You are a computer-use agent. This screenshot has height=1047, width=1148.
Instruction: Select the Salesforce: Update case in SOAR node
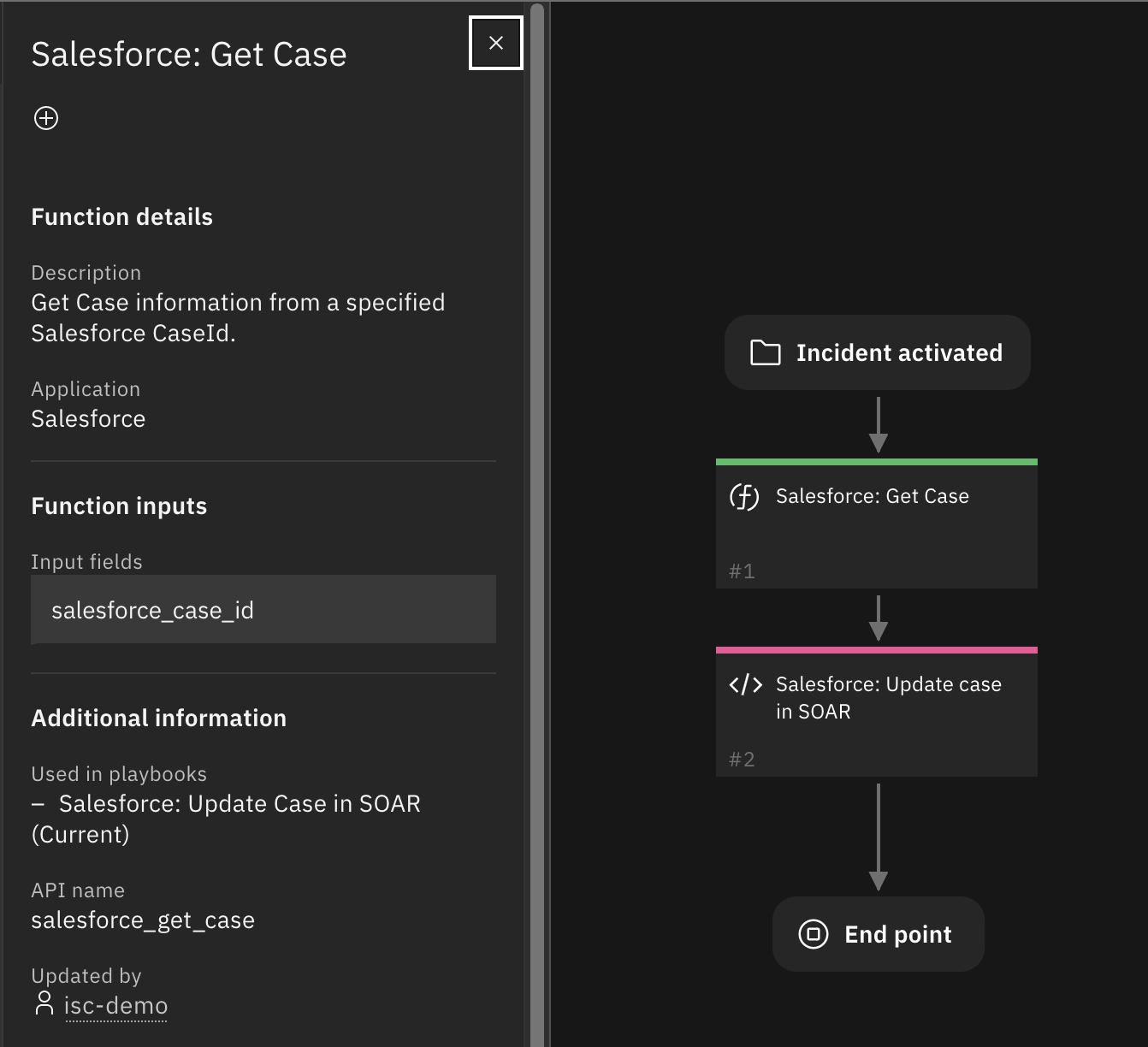coord(877,712)
